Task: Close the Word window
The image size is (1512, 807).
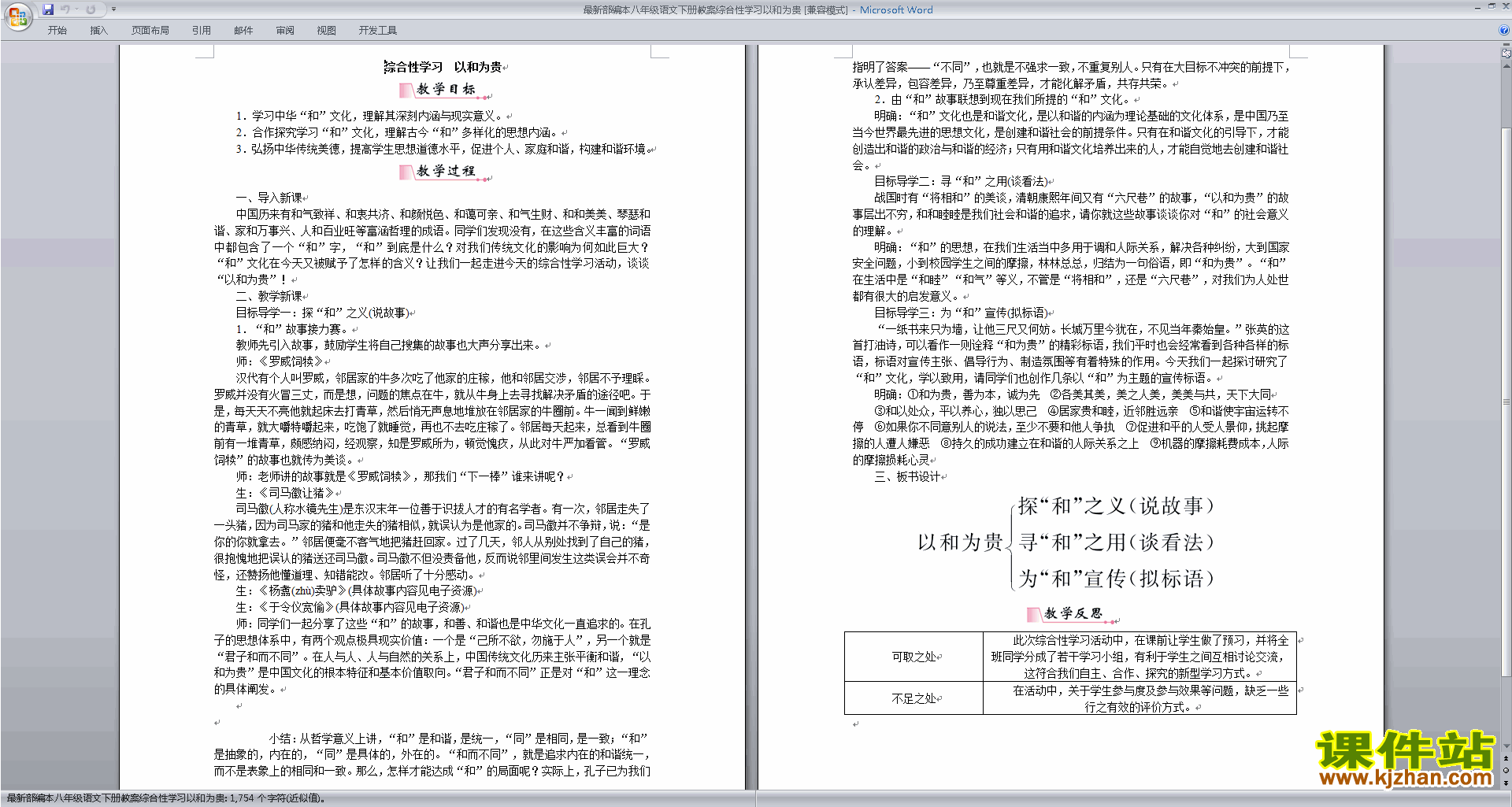Action: (1505, 6)
